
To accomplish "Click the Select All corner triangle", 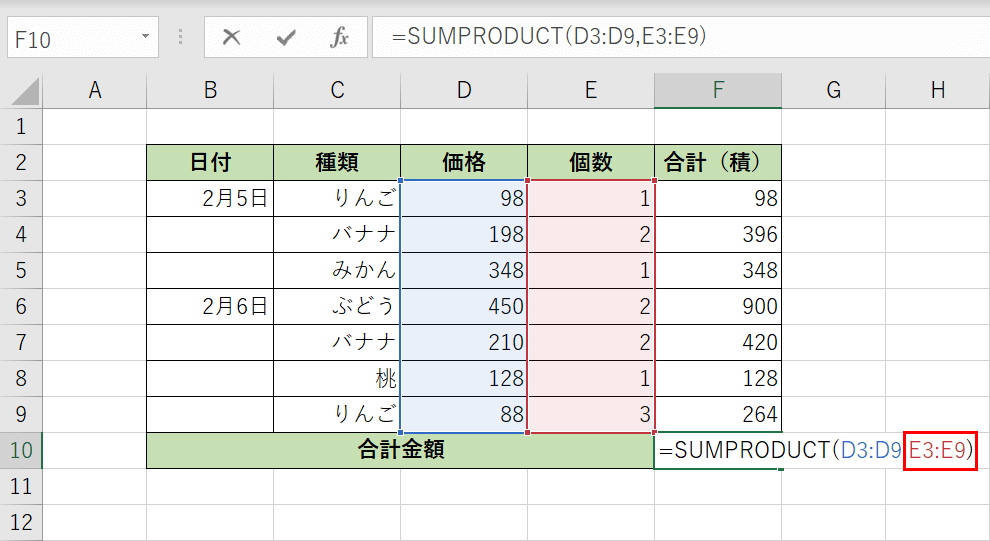I will [x=24, y=91].
